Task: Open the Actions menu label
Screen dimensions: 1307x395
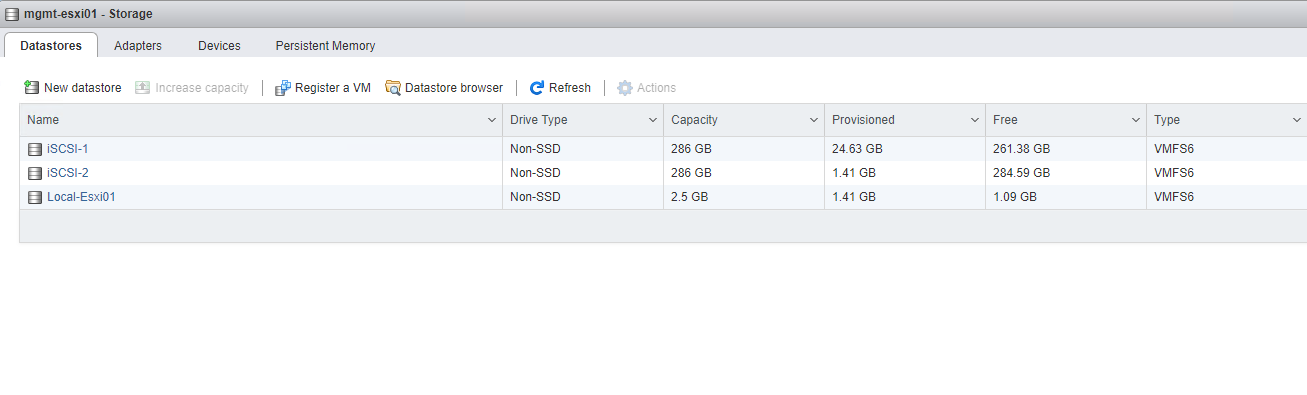Action: (x=657, y=88)
